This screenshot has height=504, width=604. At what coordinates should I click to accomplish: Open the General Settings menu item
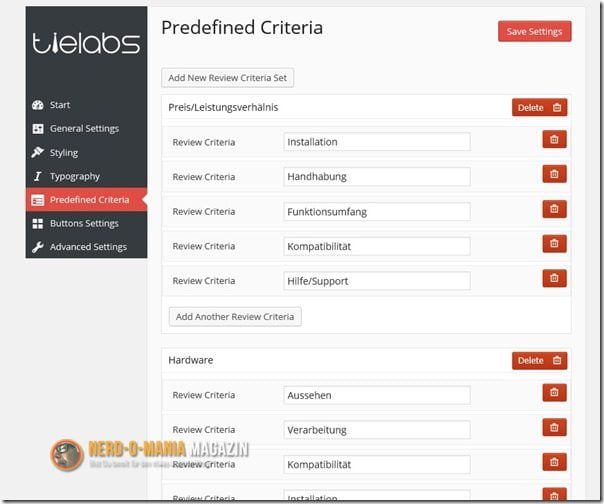tap(84, 129)
